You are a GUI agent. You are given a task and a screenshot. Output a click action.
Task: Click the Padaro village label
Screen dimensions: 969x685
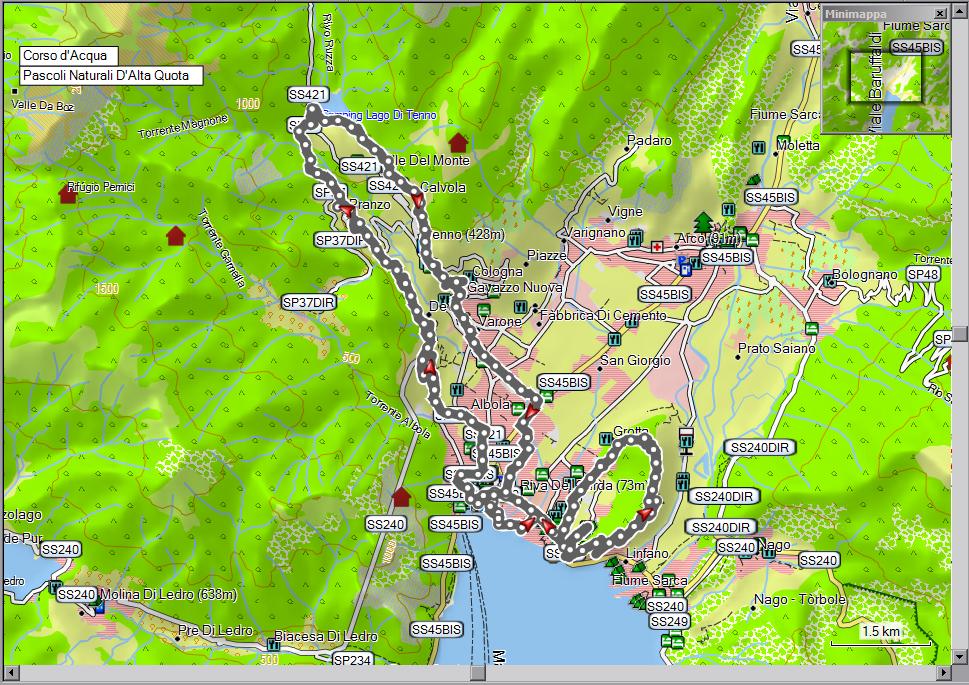(x=649, y=140)
